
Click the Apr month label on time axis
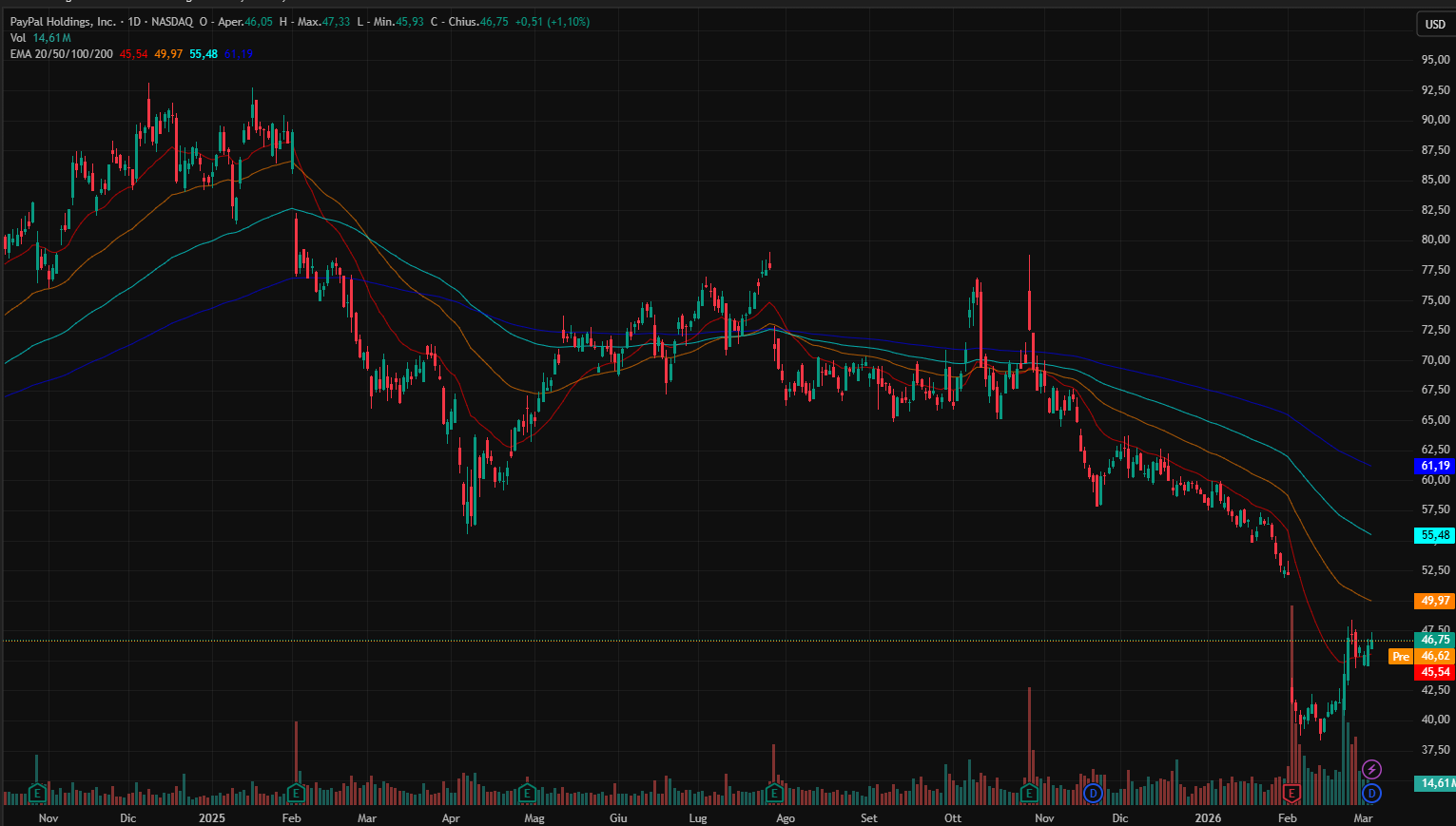click(451, 818)
